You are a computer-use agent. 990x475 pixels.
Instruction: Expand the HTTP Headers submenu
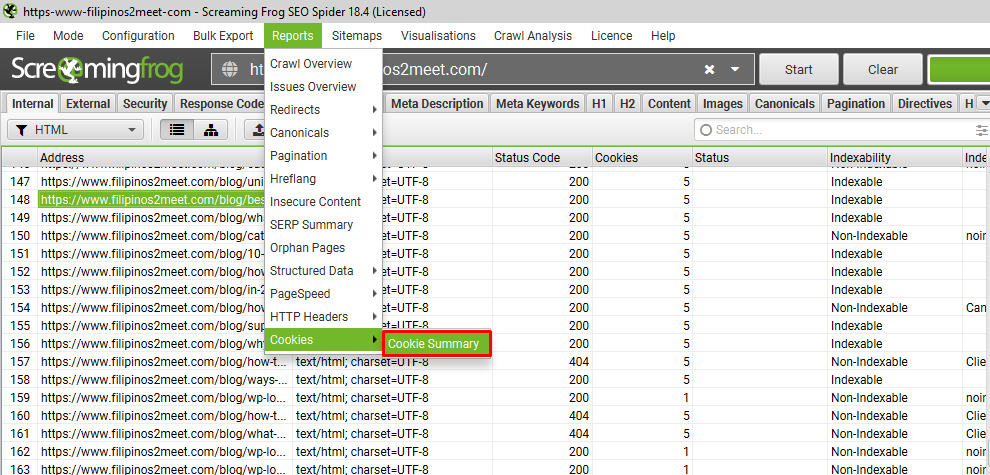[x=323, y=316]
